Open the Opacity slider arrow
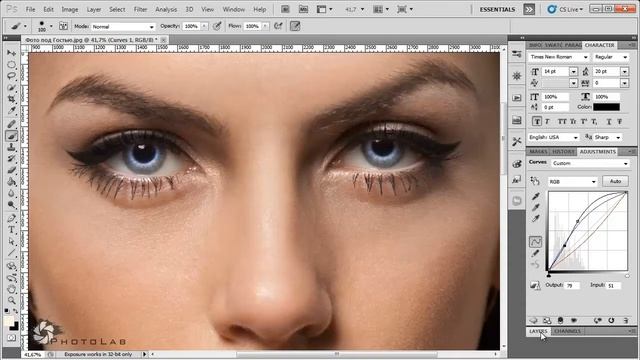 tap(204, 26)
